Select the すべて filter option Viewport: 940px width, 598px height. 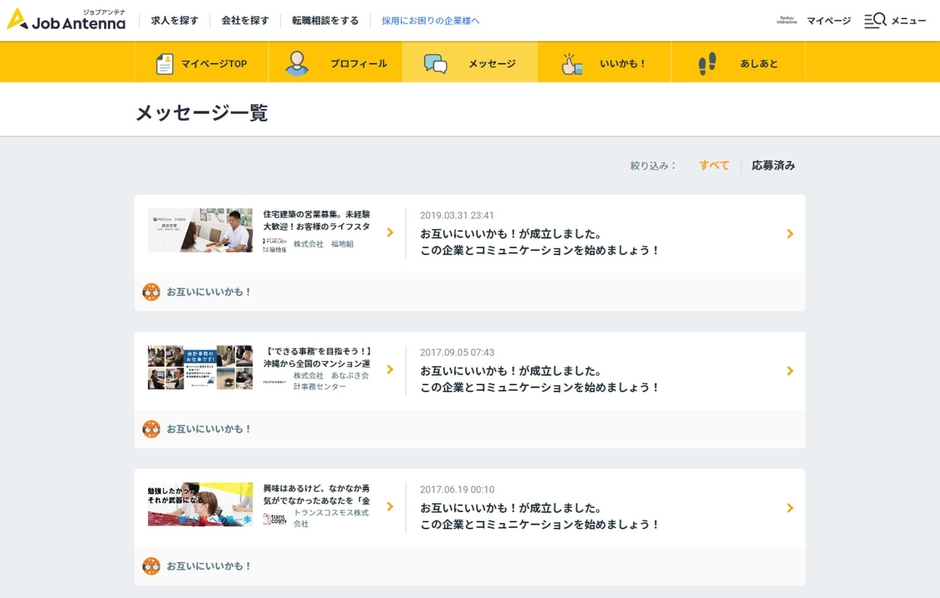713,165
